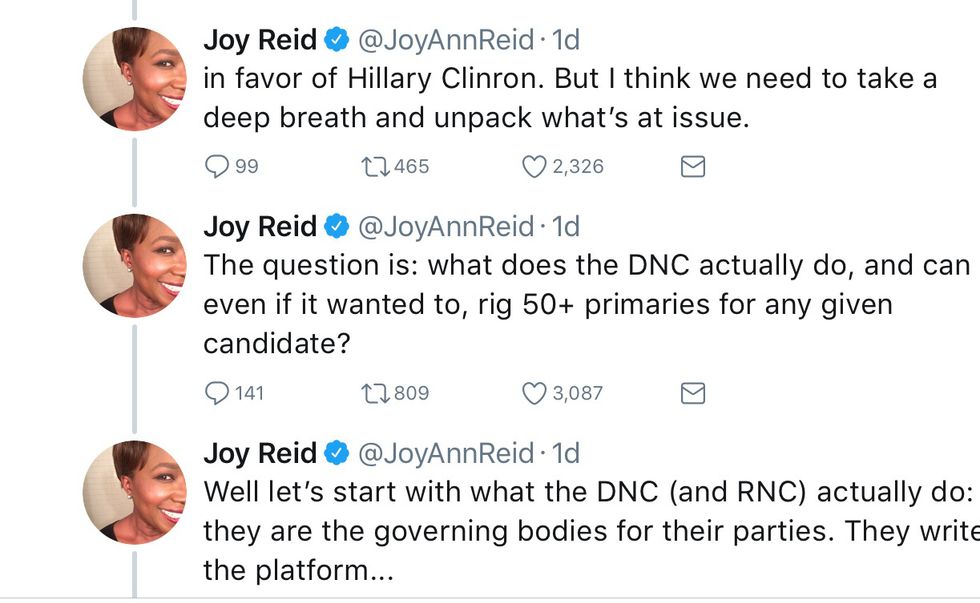Tap verified badge on "The question is" tweet
Viewport: 980px width, 603px height.
338,228
